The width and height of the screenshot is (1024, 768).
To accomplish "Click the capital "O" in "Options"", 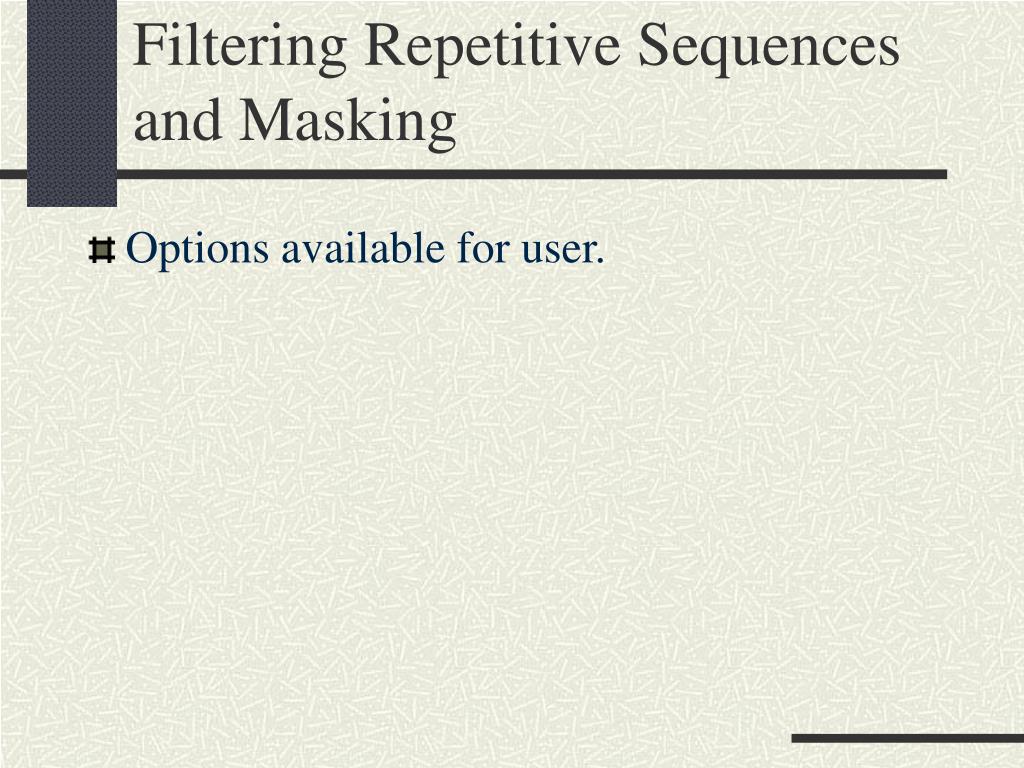I will click(x=143, y=249).
